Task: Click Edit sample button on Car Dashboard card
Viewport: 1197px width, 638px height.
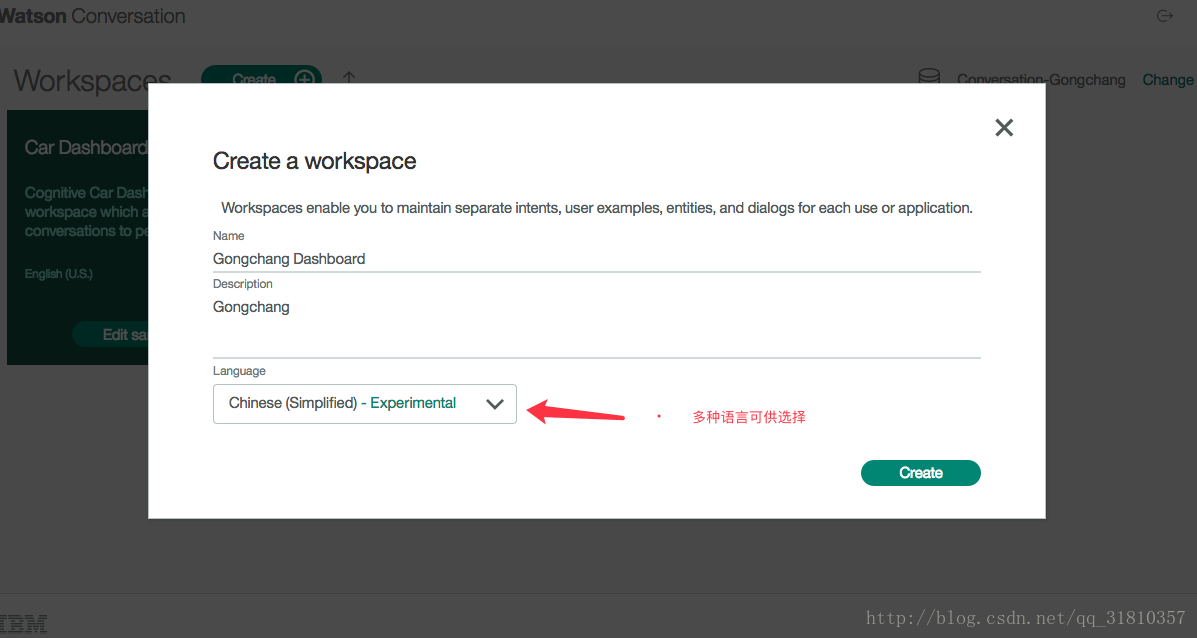Action: pyautogui.click(x=111, y=334)
